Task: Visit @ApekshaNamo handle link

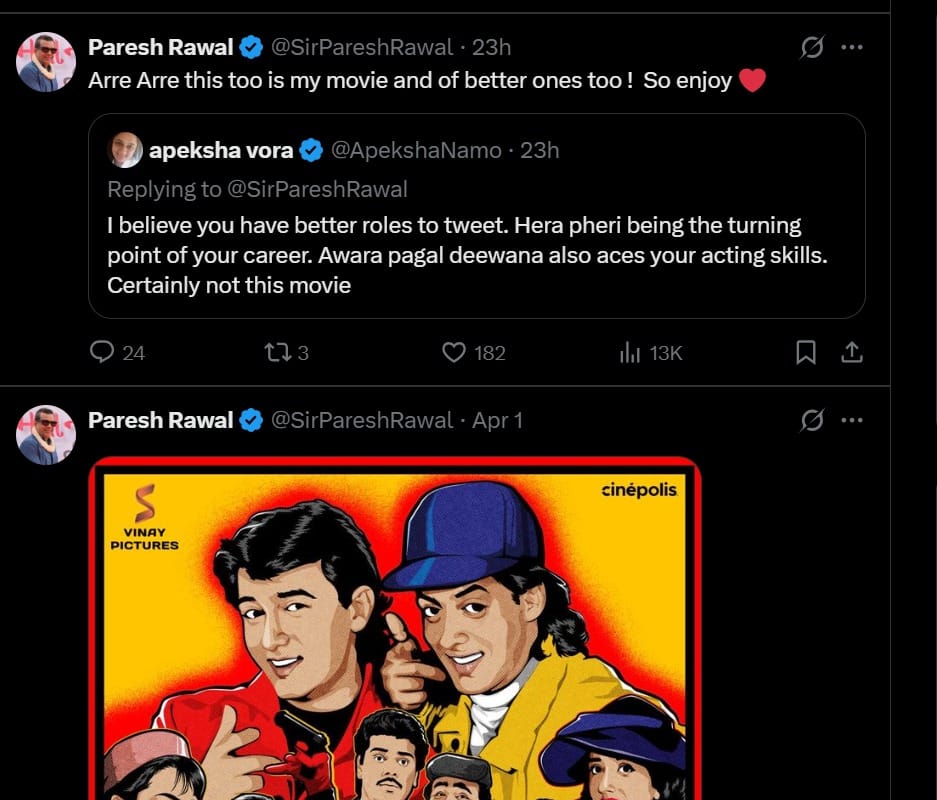Action: pos(416,151)
